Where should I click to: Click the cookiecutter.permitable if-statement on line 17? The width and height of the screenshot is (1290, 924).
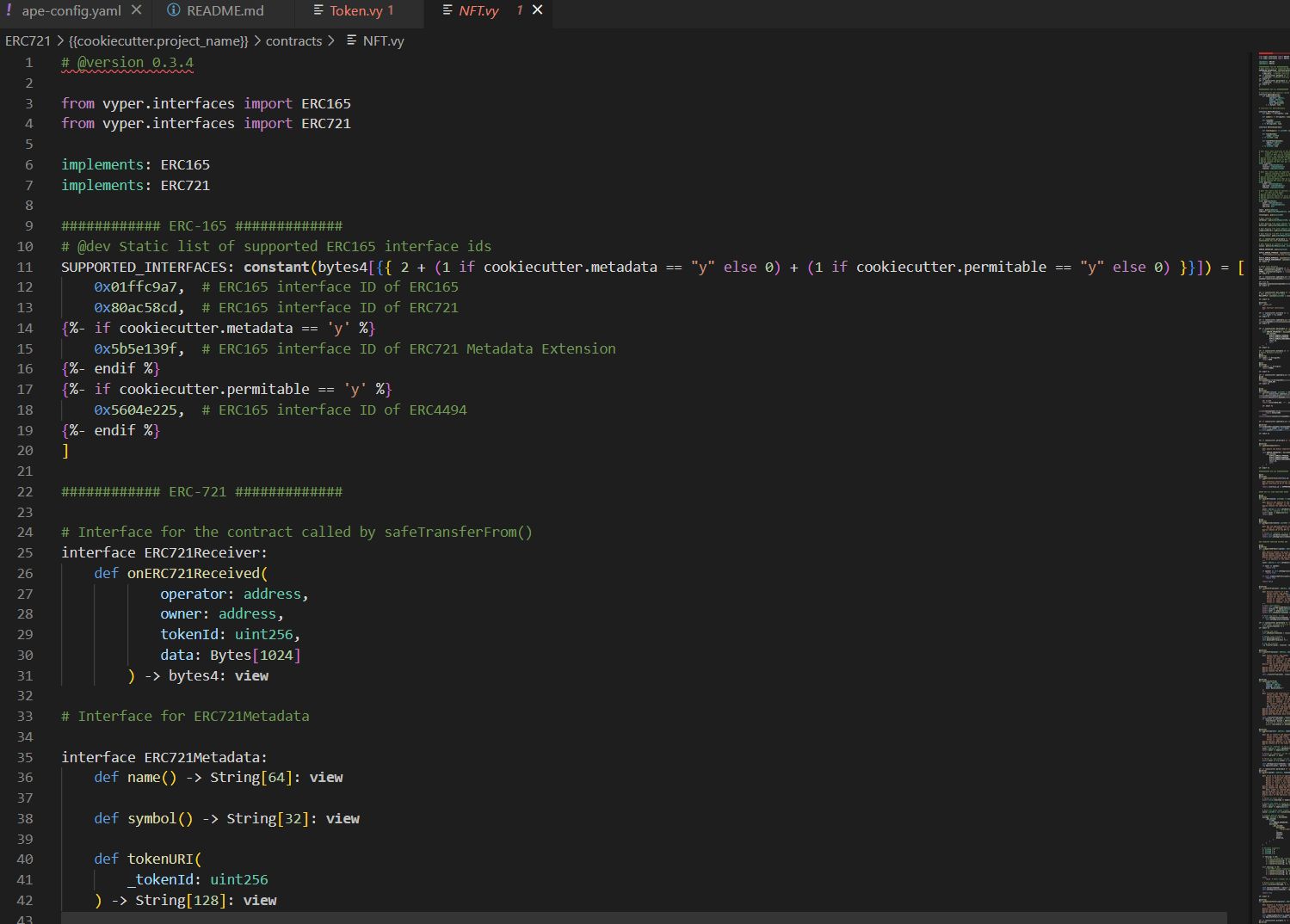[x=226, y=390]
